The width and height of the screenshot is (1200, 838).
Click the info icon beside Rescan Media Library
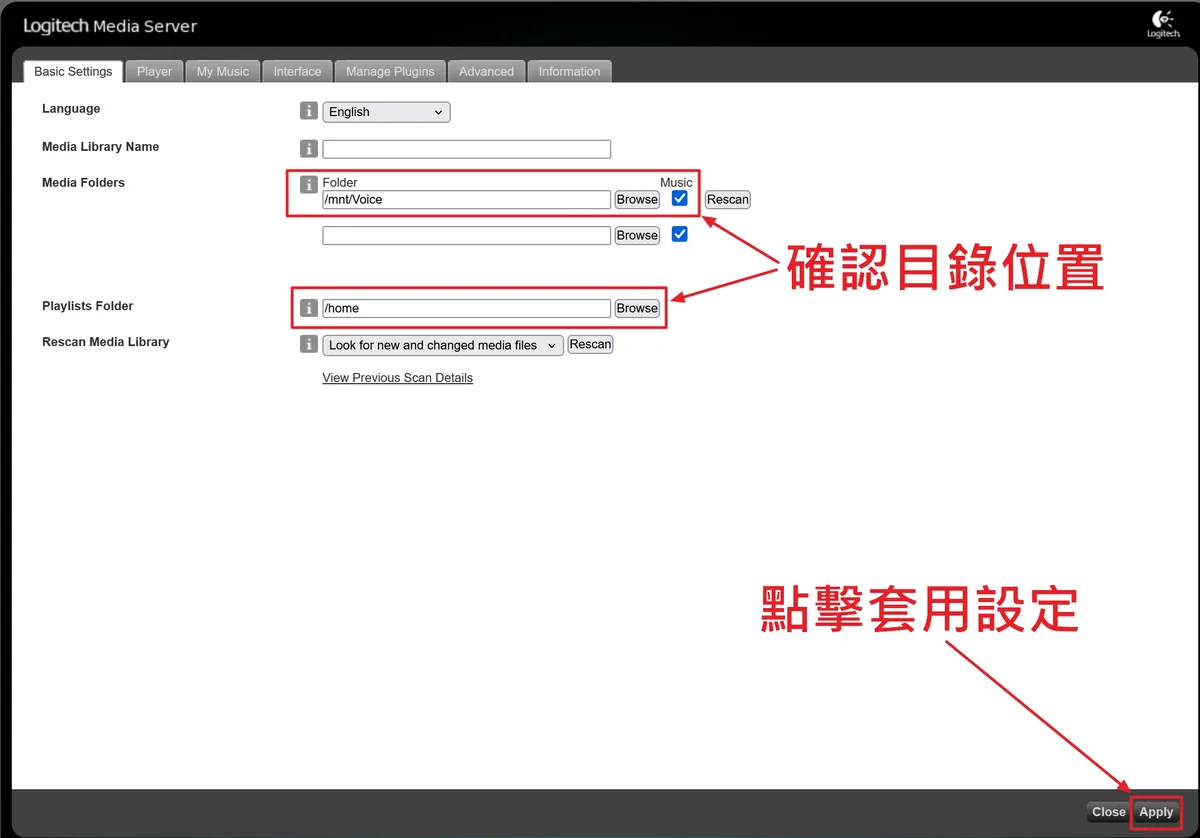309,344
